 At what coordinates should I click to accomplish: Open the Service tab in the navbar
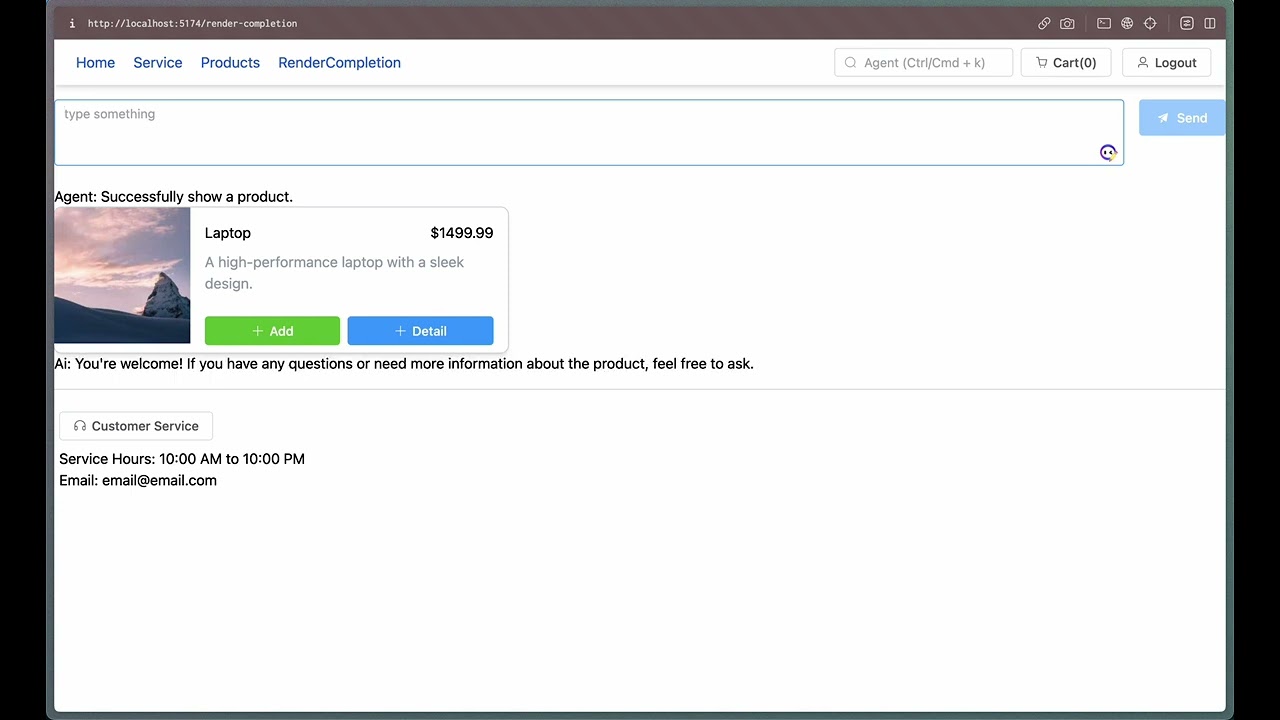pyautogui.click(x=157, y=62)
